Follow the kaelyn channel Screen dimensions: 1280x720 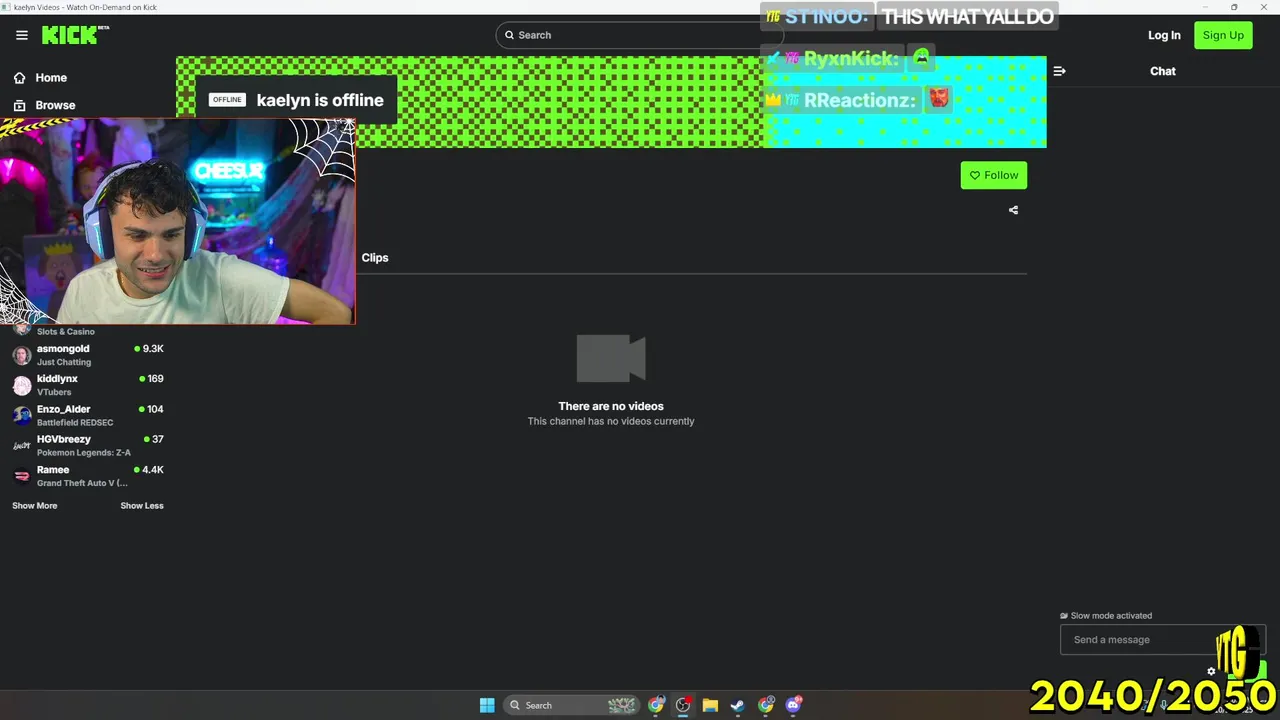[x=994, y=175]
